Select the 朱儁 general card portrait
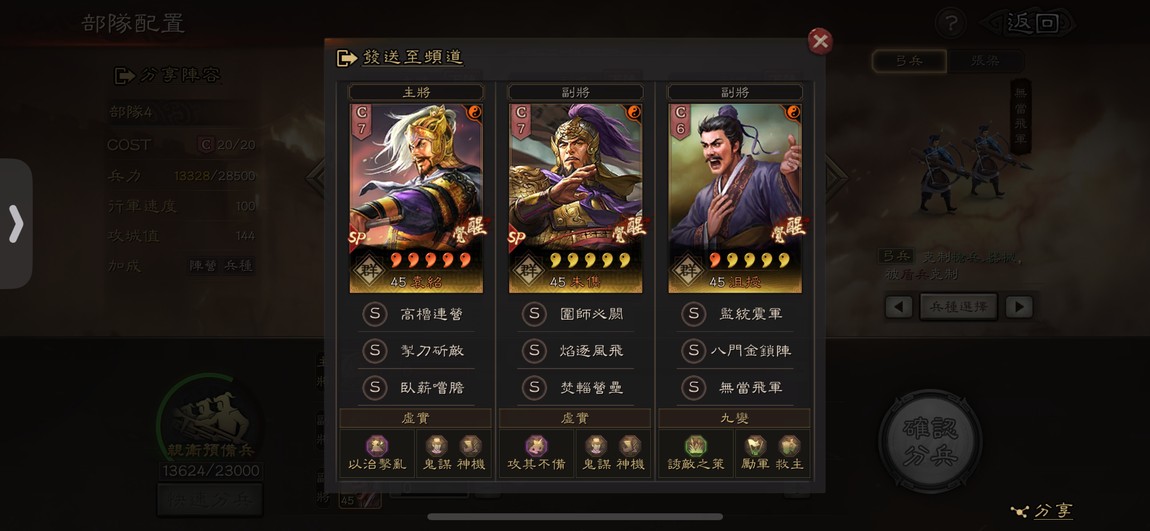The width and height of the screenshot is (1150, 531). pos(576,198)
